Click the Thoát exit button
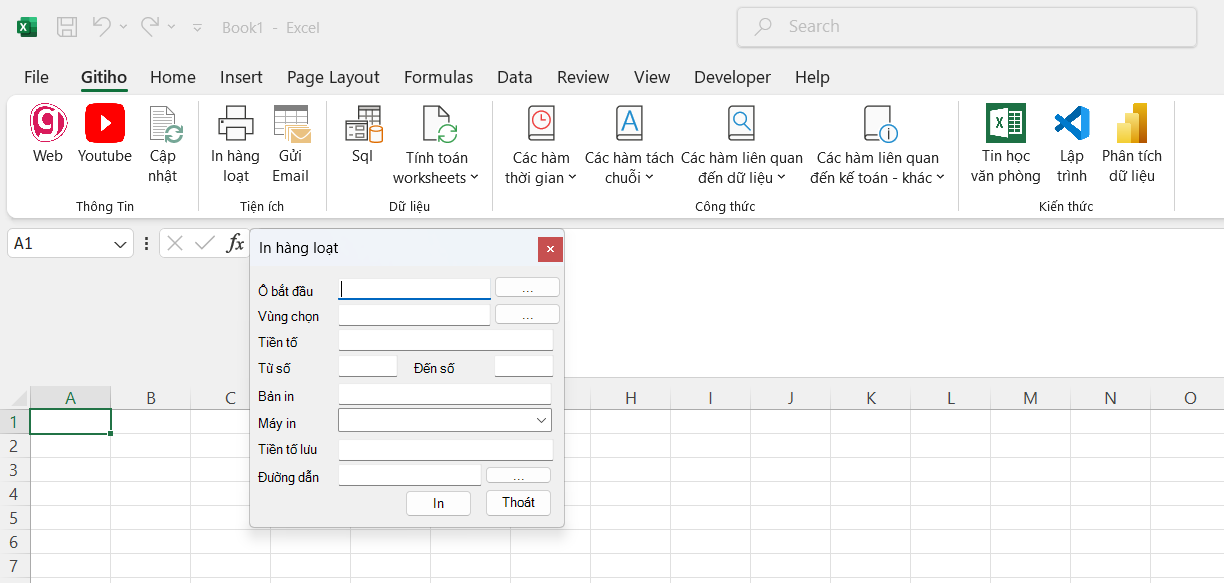This screenshot has height=583, width=1224. click(x=518, y=503)
